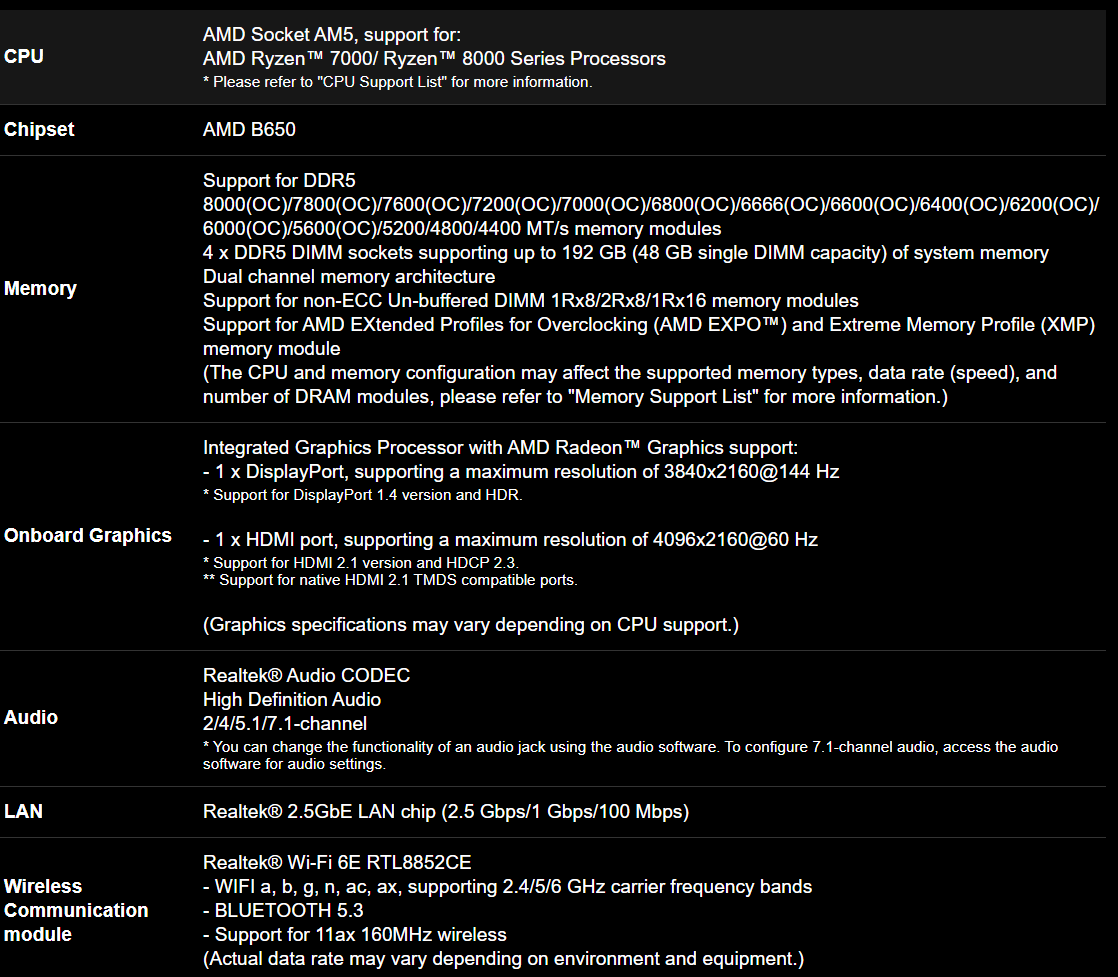Click the Wireless Communication module label

(x=76, y=911)
